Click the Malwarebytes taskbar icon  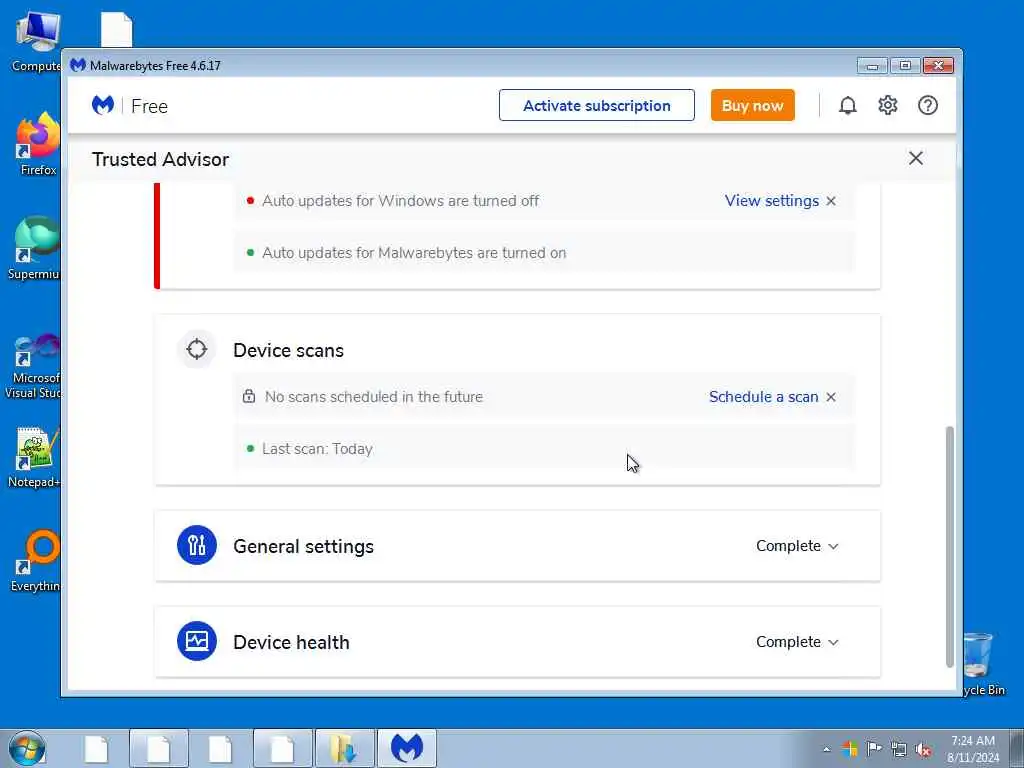click(407, 748)
